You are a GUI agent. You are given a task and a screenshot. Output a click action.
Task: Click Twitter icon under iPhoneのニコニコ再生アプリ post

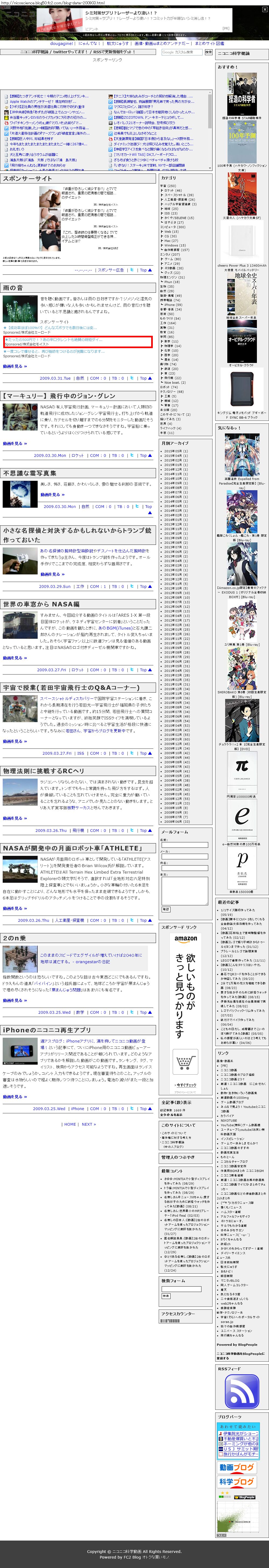[132, 1108]
